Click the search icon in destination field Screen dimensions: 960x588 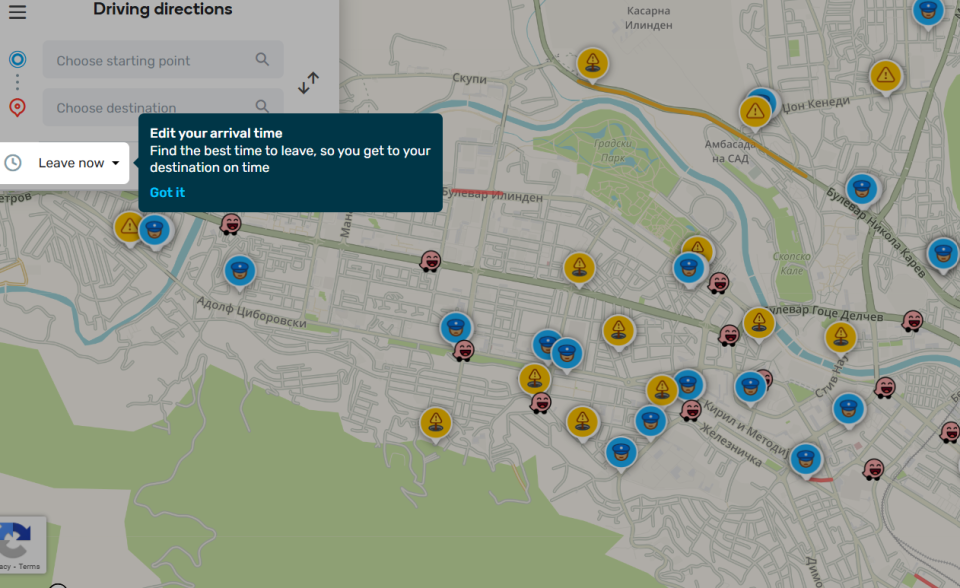point(262,106)
